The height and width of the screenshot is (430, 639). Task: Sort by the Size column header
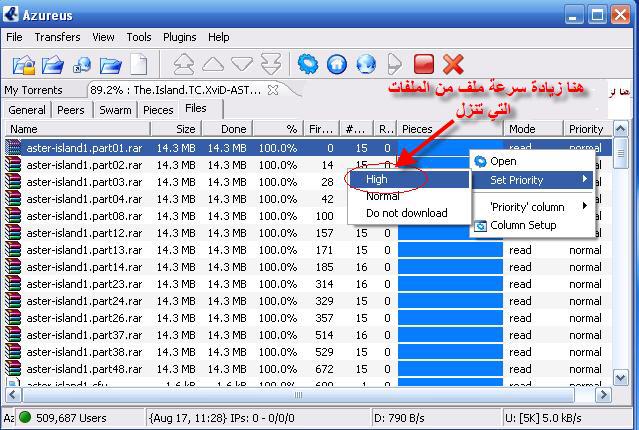(176, 129)
